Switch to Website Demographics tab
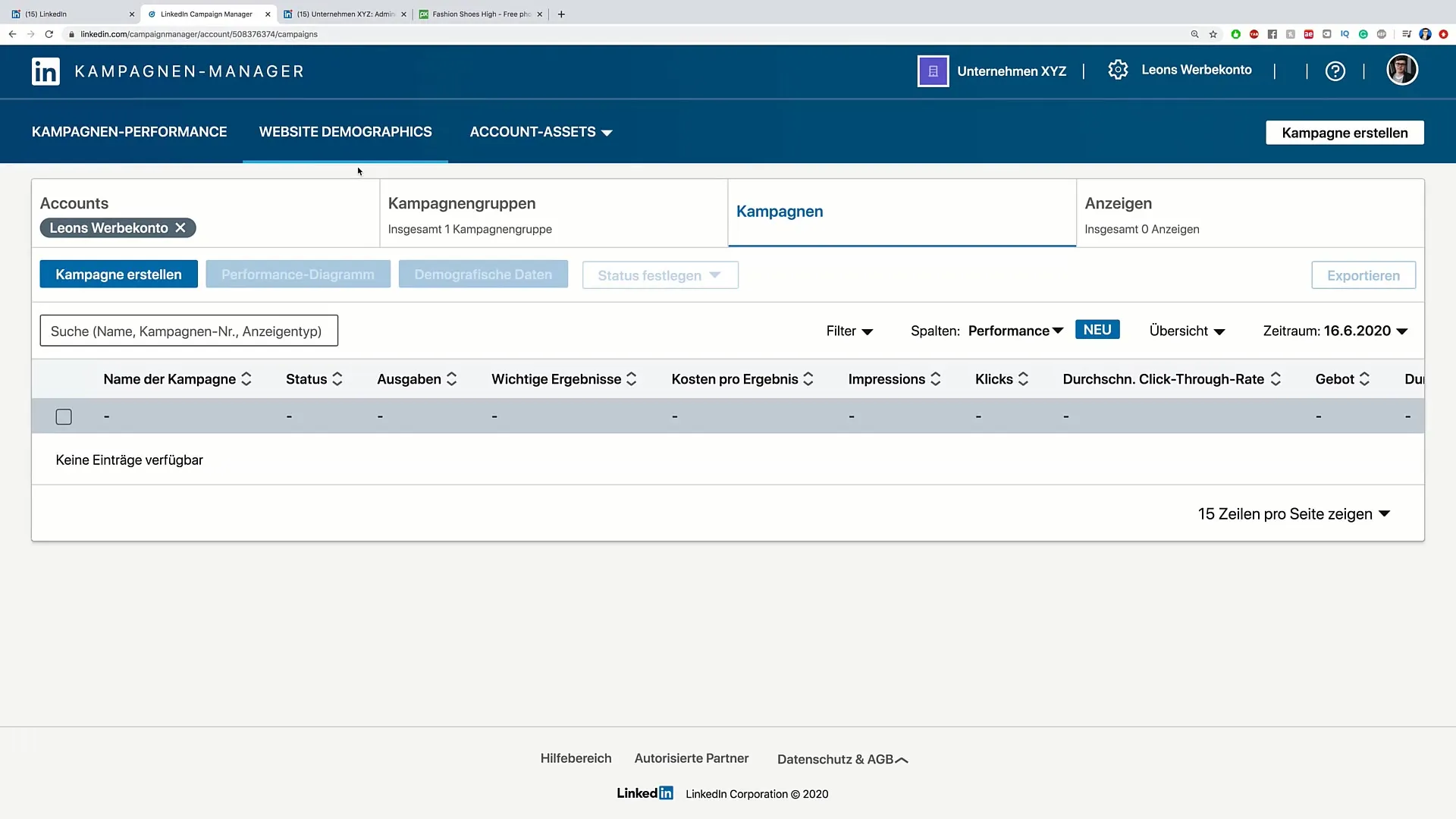This screenshot has width=1456, height=819. tap(345, 132)
